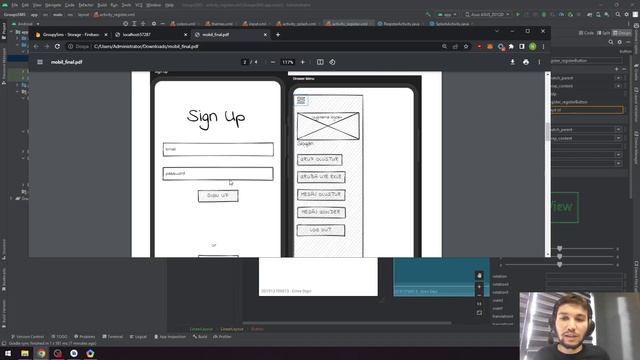Click the pan hand icon on design surface
Viewport: 640px width, 360px height.
point(480,276)
